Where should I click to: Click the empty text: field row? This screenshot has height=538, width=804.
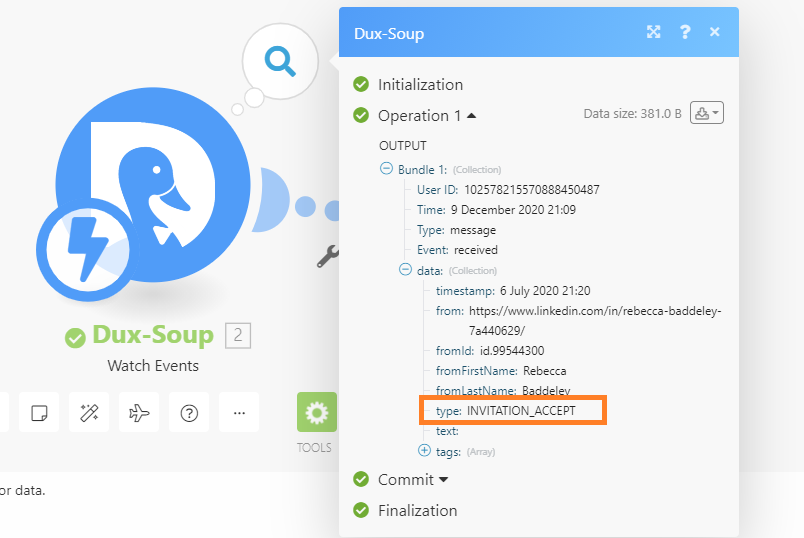tap(447, 431)
